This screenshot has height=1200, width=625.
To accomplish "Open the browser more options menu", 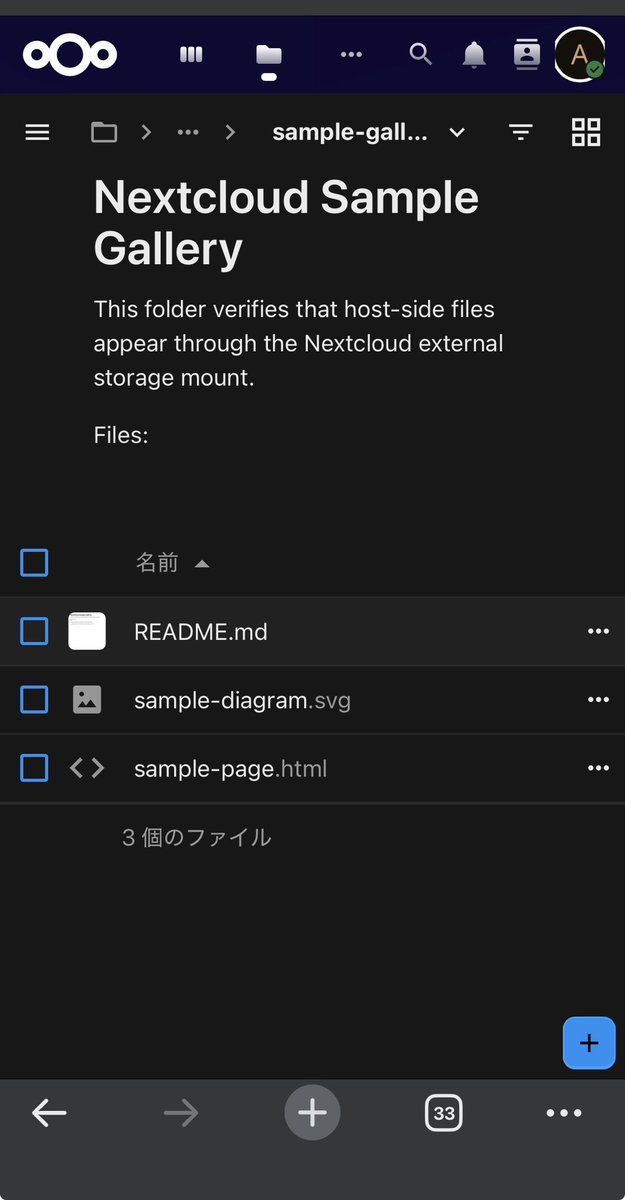I will pyautogui.click(x=564, y=1113).
